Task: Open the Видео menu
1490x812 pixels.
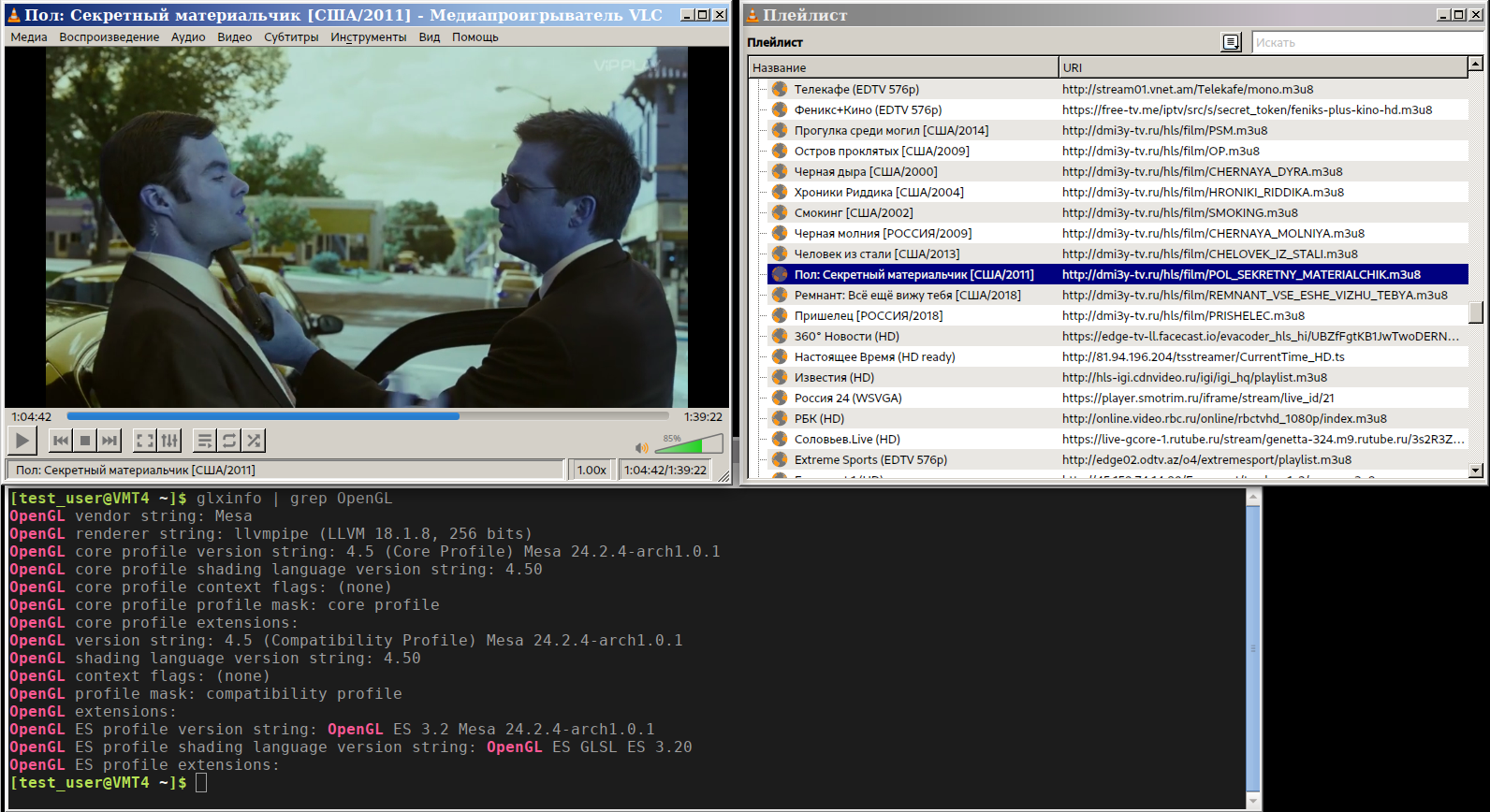Action: (x=235, y=37)
